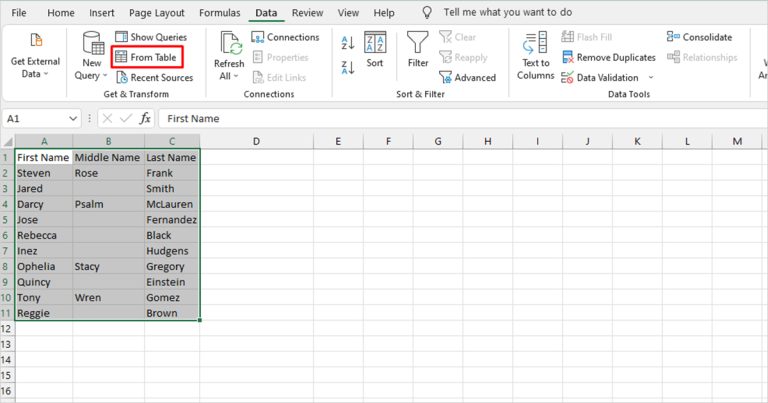Click the Cancel X in formula bar
Screen dimensions: 768x403
(x=108, y=119)
